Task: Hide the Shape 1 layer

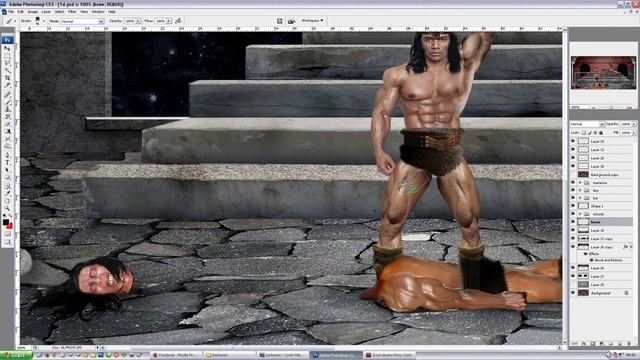Action: [573, 206]
